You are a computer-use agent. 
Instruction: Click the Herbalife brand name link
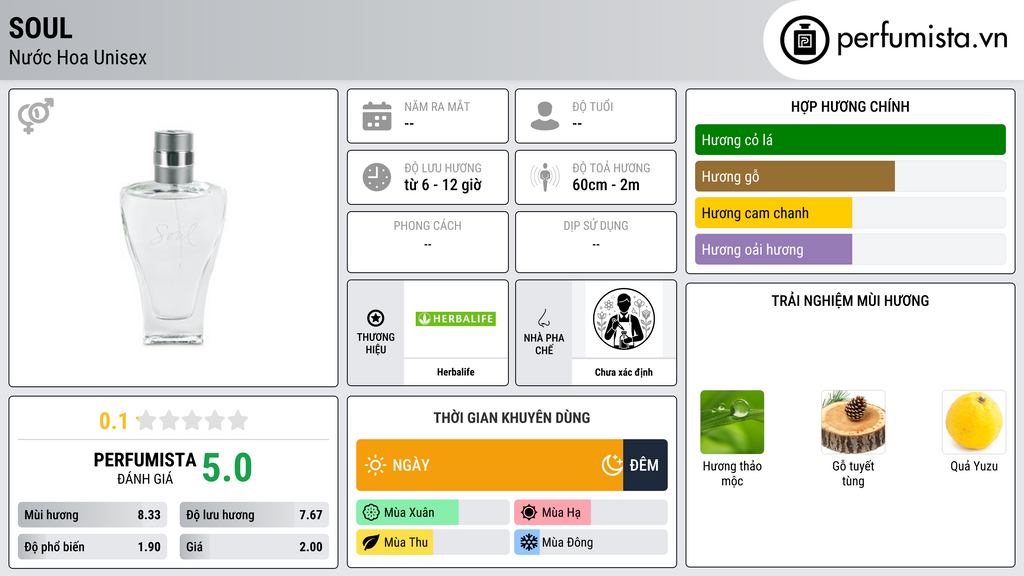pos(455,372)
